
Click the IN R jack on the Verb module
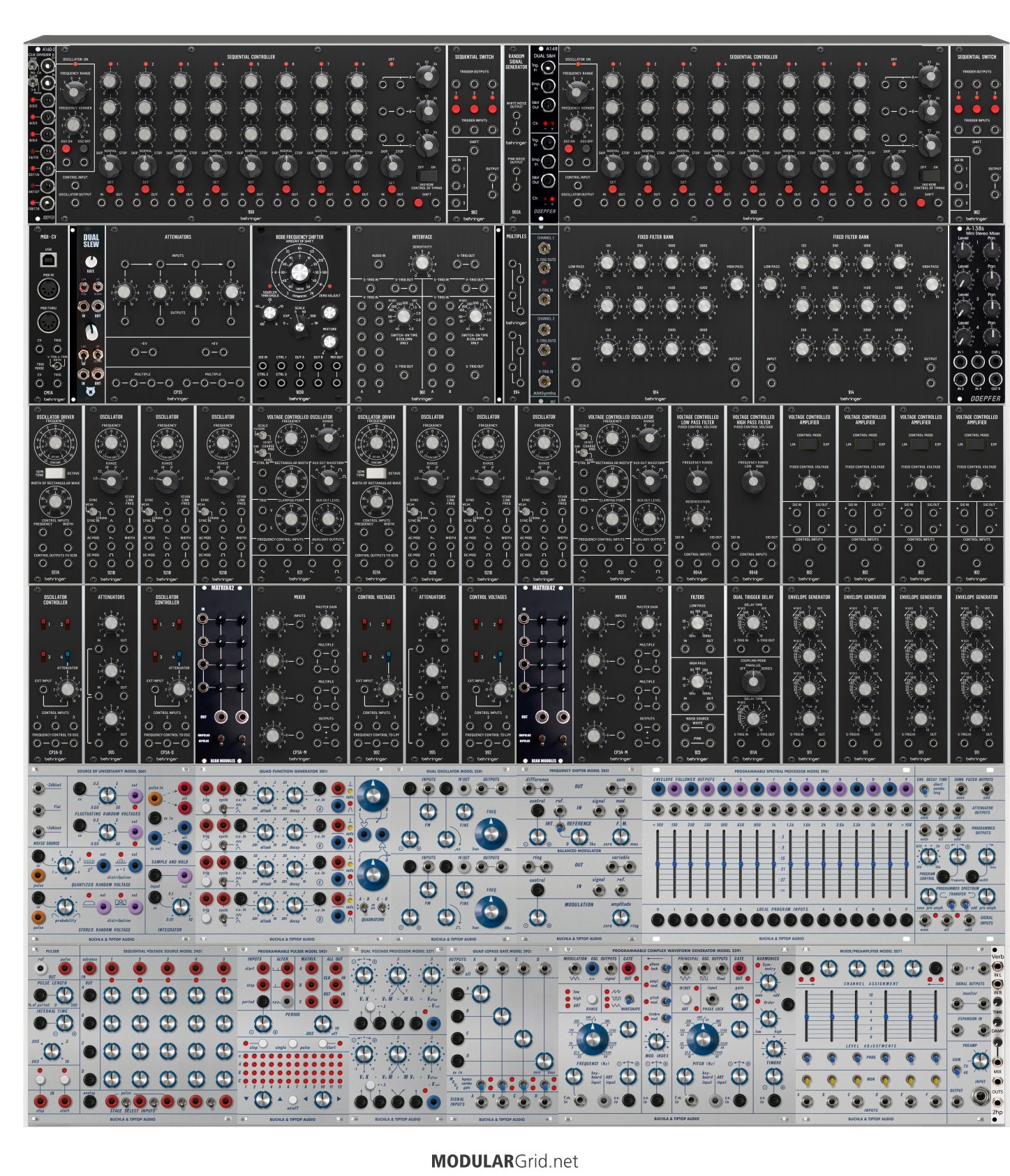click(996, 984)
